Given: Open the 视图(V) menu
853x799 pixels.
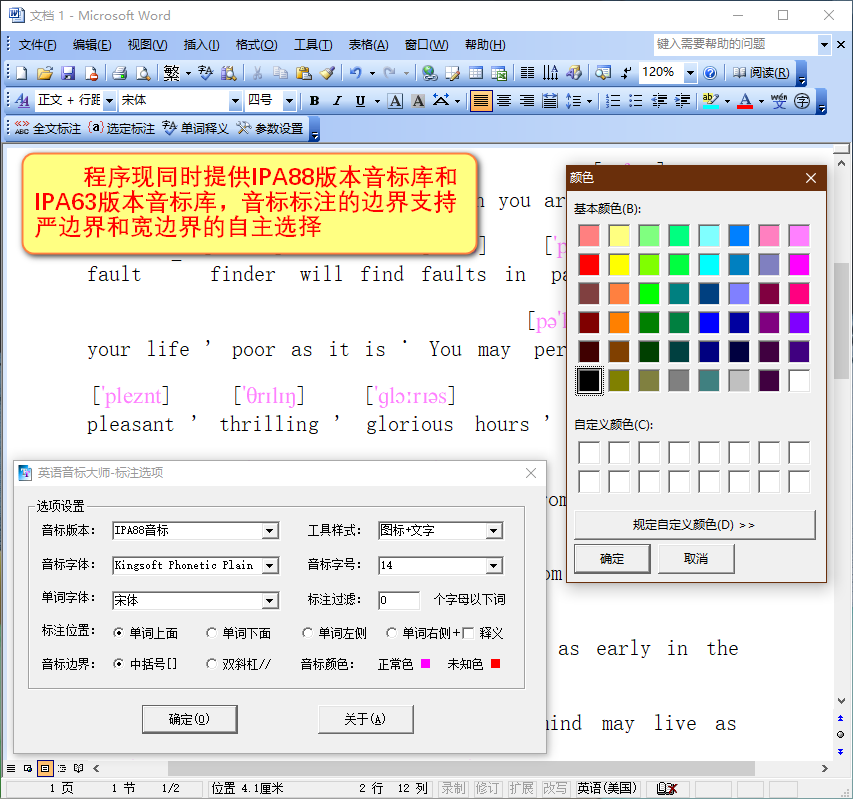Looking at the screenshot, I should tap(147, 45).
